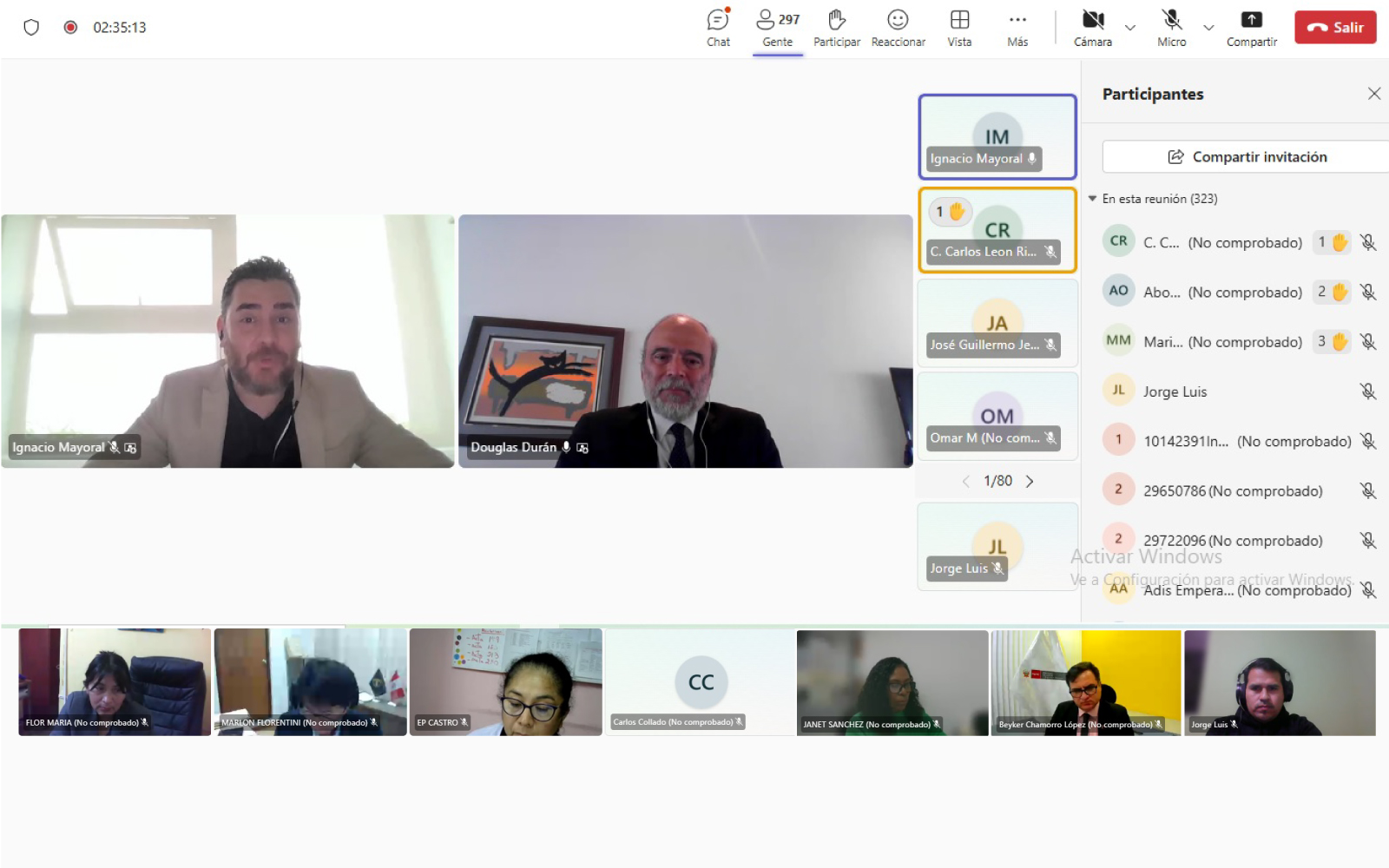Collapse the En esta reunión list
Viewport: 1389px width, 868px height.
pyautogui.click(x=1093, y=199)
